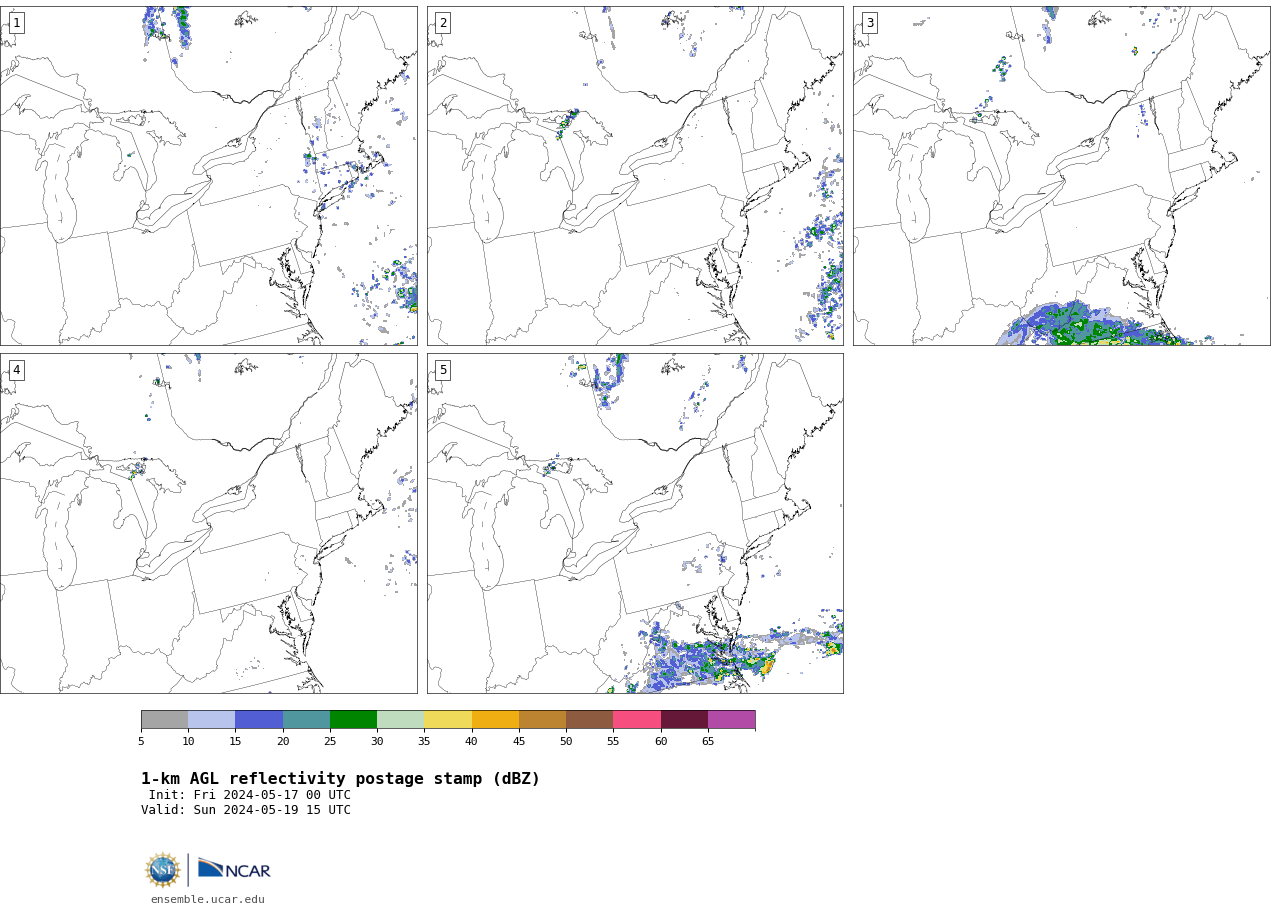Click the gray 5-10 dBZ color swatch
The image size is (1280, 910).
pos(164,720)
